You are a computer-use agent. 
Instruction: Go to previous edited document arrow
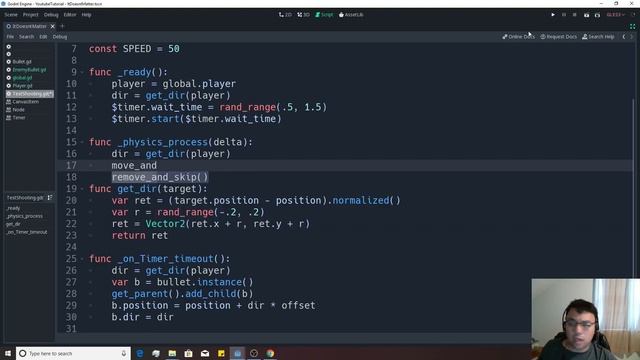pos(624,37)
